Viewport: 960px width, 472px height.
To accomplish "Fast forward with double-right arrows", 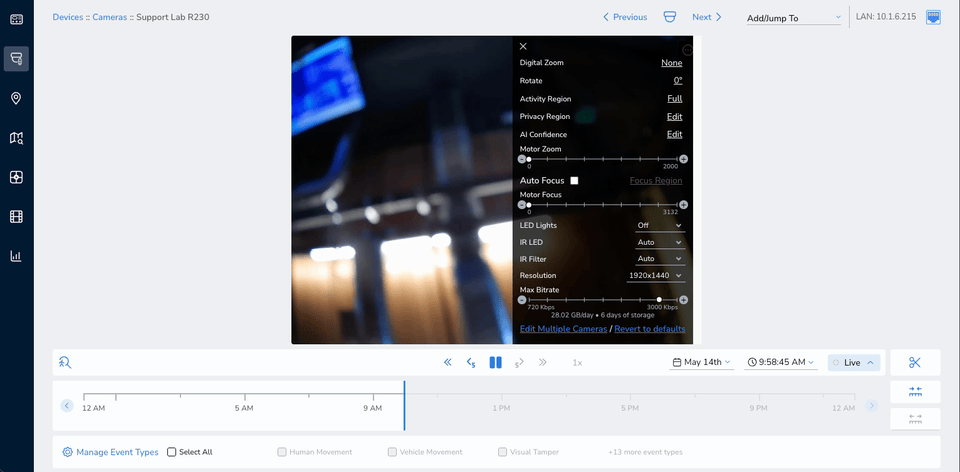I will tap(542, 362).
